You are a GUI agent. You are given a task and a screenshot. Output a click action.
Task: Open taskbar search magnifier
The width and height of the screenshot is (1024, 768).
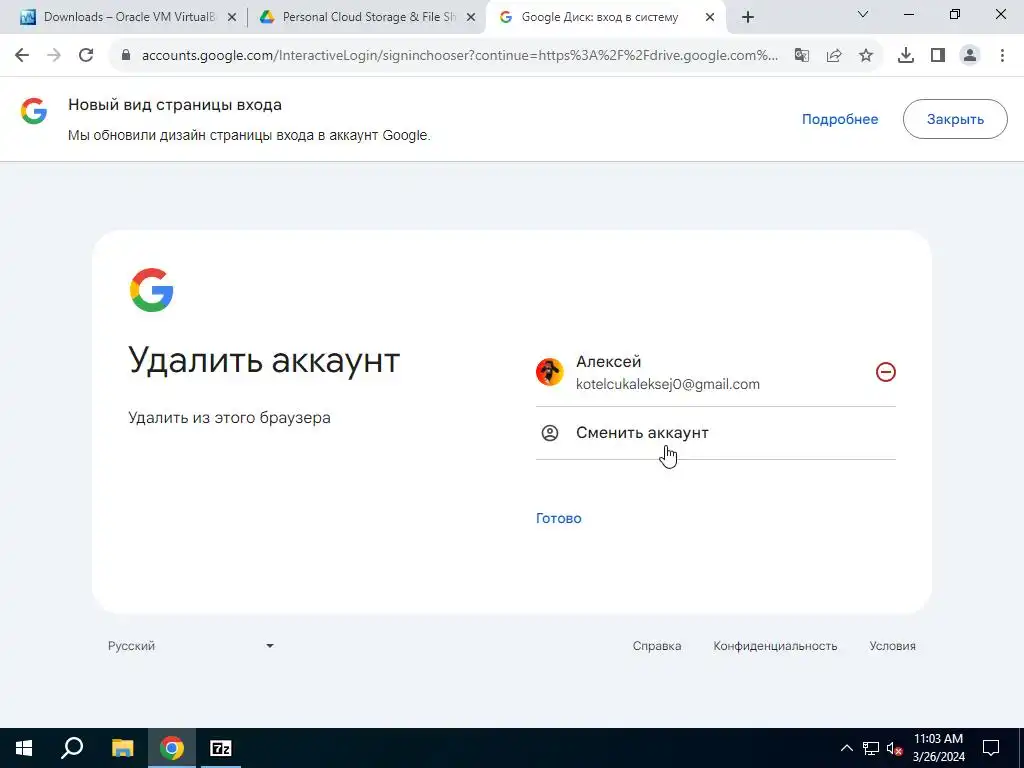pyautogui.click(x=72, y=748)
